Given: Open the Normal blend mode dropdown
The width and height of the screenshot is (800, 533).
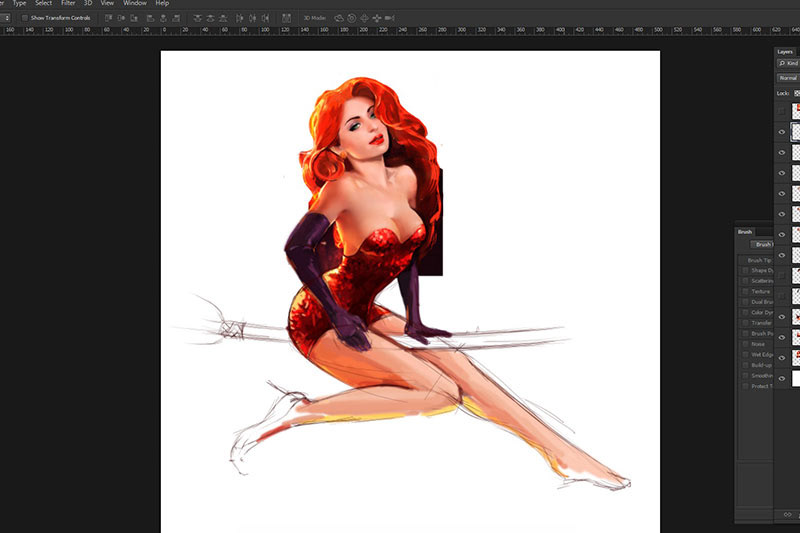Looking at the screenshot, I should point(788,78).
